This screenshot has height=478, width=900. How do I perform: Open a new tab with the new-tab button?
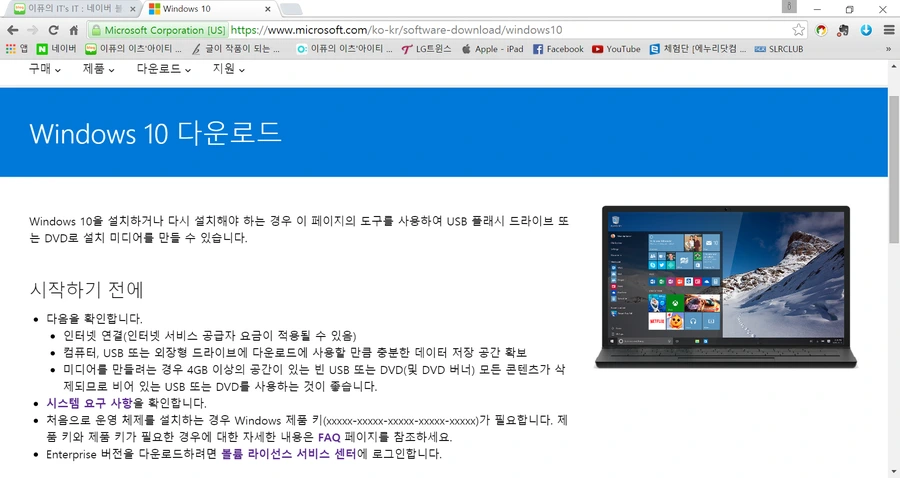[292, 9]
